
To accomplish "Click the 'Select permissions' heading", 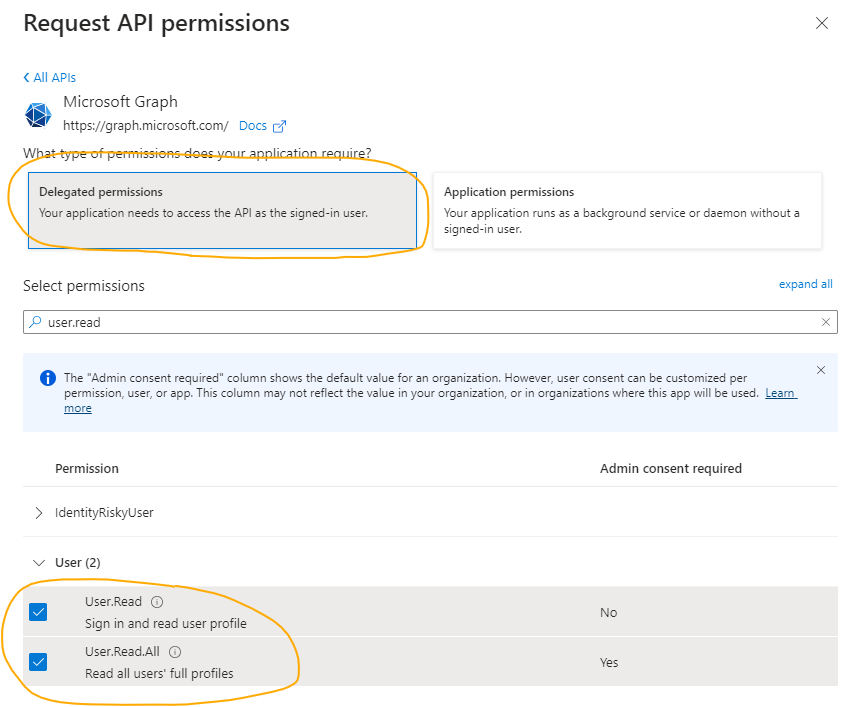I will pos(84,286).
